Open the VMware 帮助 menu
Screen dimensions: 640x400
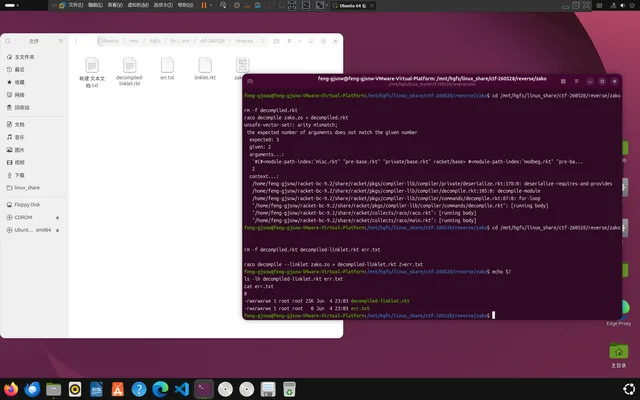(185, 5)
